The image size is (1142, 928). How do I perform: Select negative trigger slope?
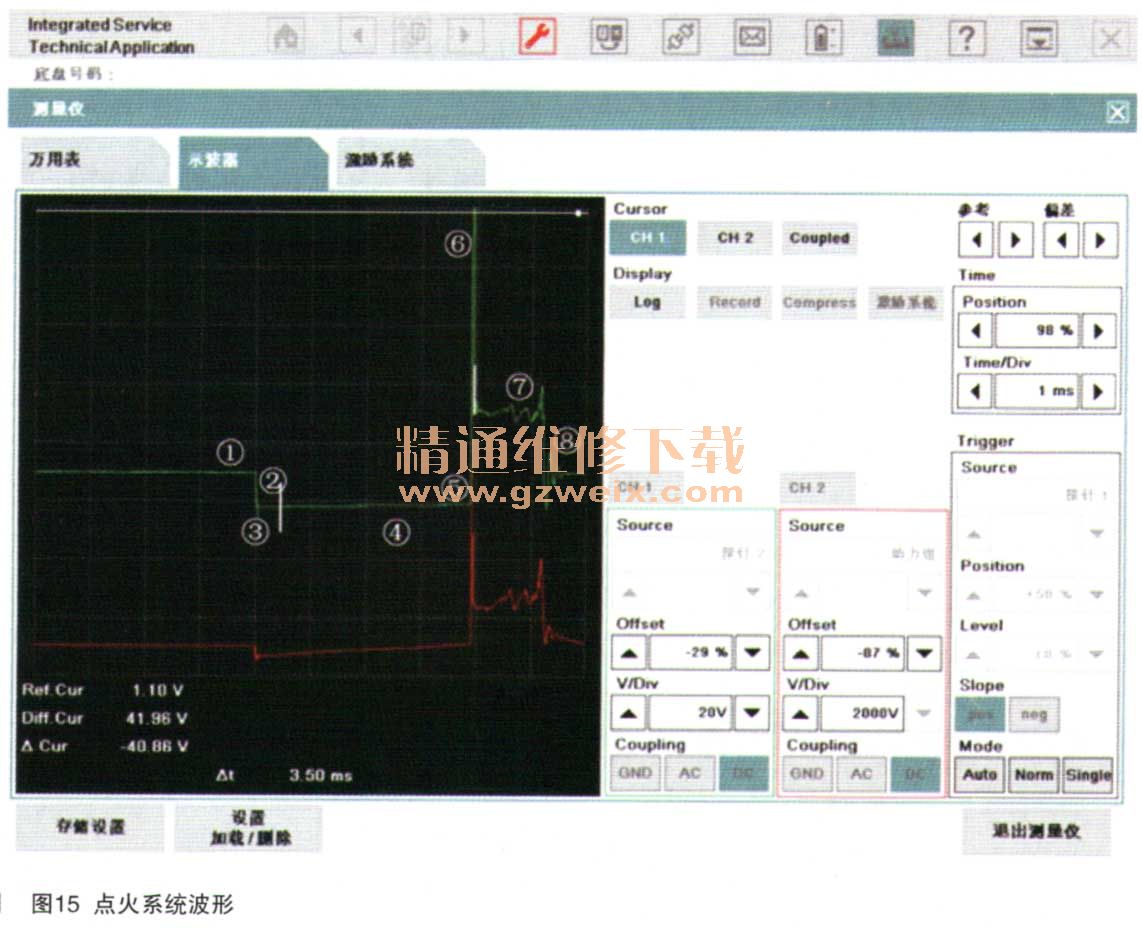click(x=1034, y=715)
